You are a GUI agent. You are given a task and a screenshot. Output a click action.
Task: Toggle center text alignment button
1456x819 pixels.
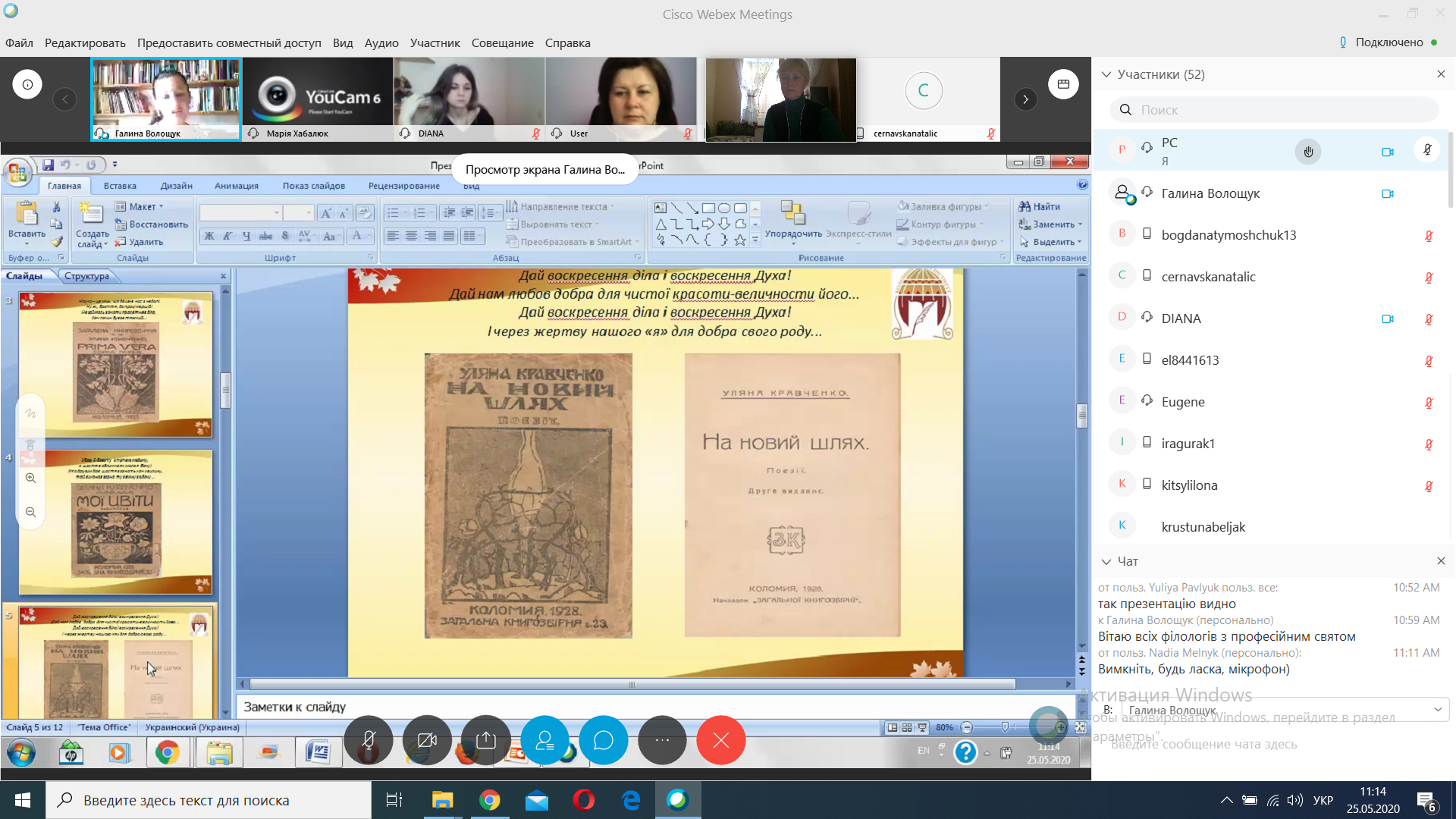[411, 236]
